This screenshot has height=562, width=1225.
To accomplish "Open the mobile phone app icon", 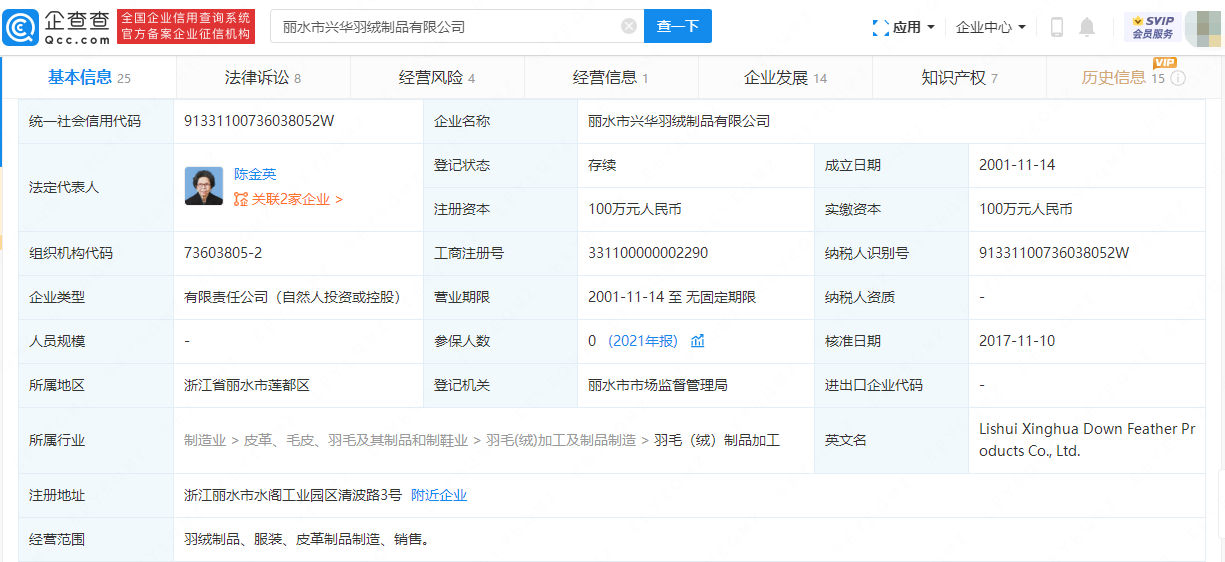I will pos(1056,27).
